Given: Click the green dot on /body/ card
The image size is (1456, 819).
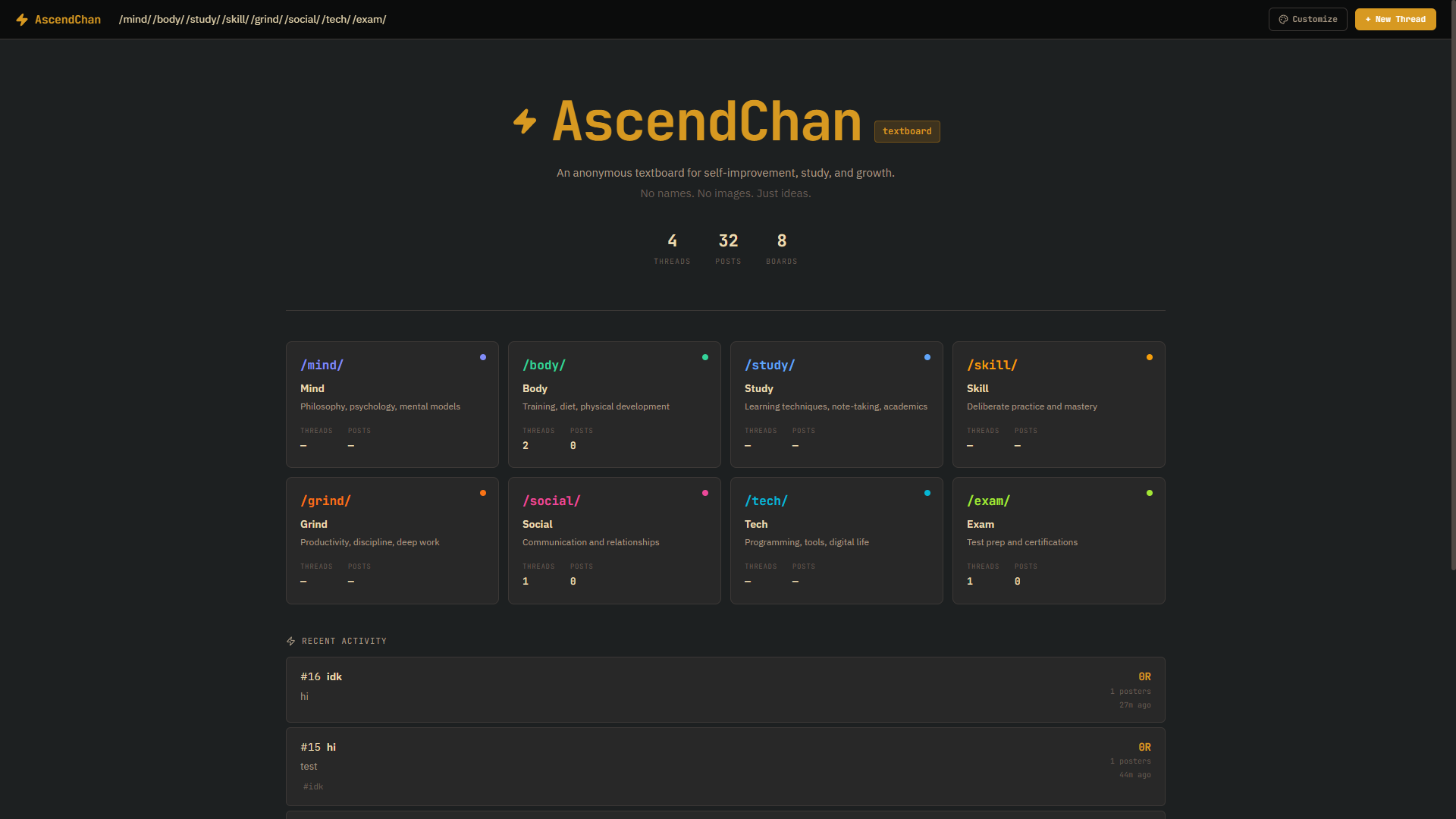Looking at the screenshot, I should coord(705,357).
